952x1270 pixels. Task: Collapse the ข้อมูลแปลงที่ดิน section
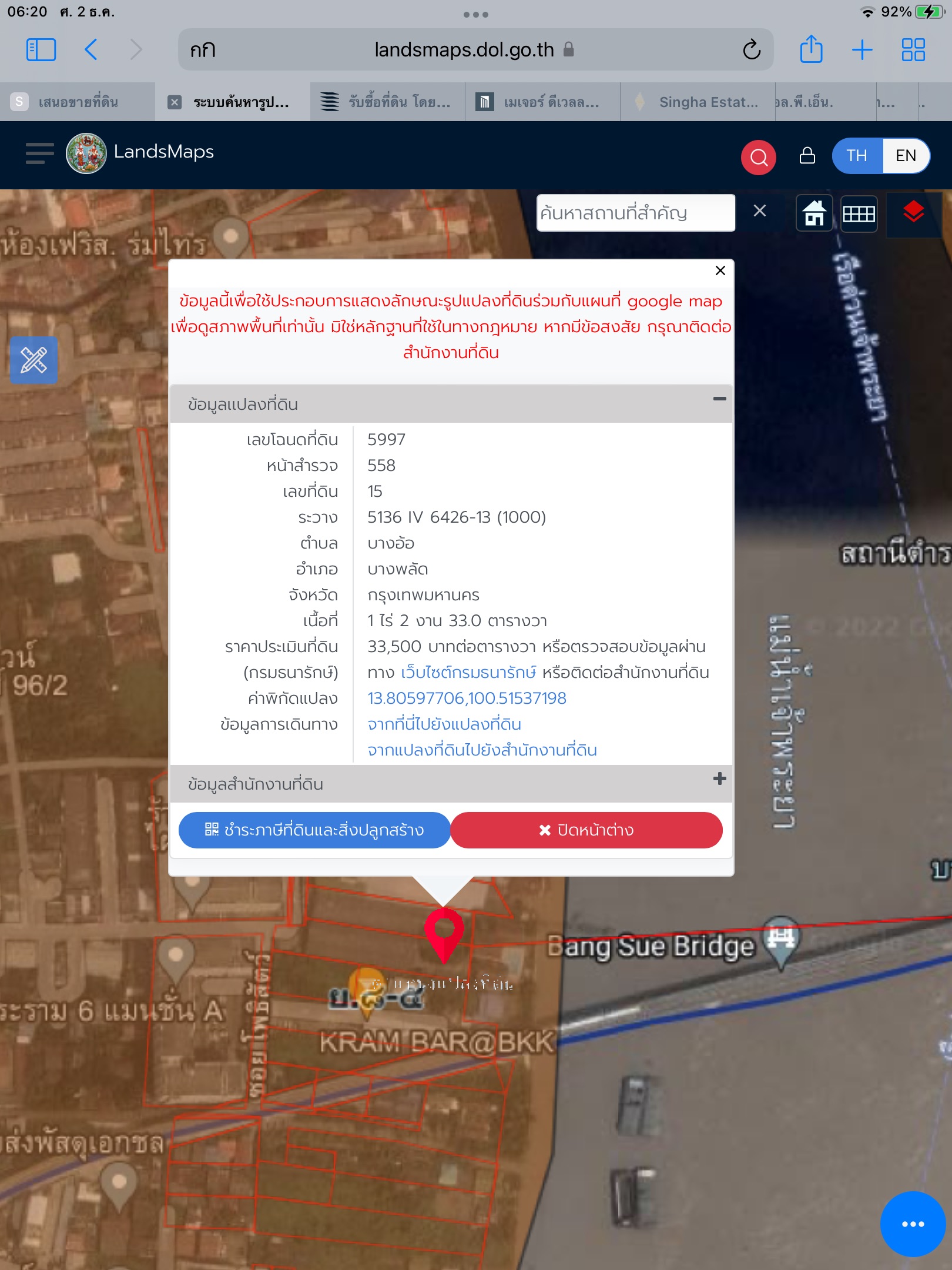tap(719, 399)
